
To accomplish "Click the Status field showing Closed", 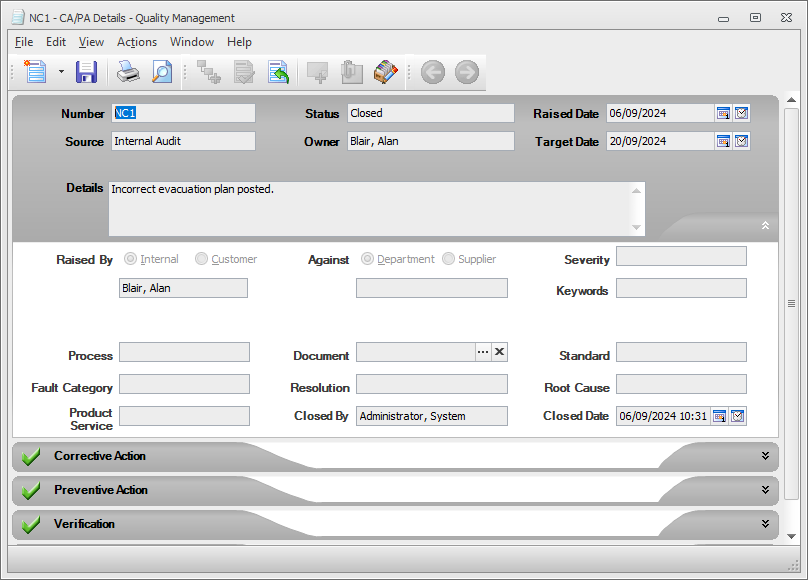I will point(431,113).
